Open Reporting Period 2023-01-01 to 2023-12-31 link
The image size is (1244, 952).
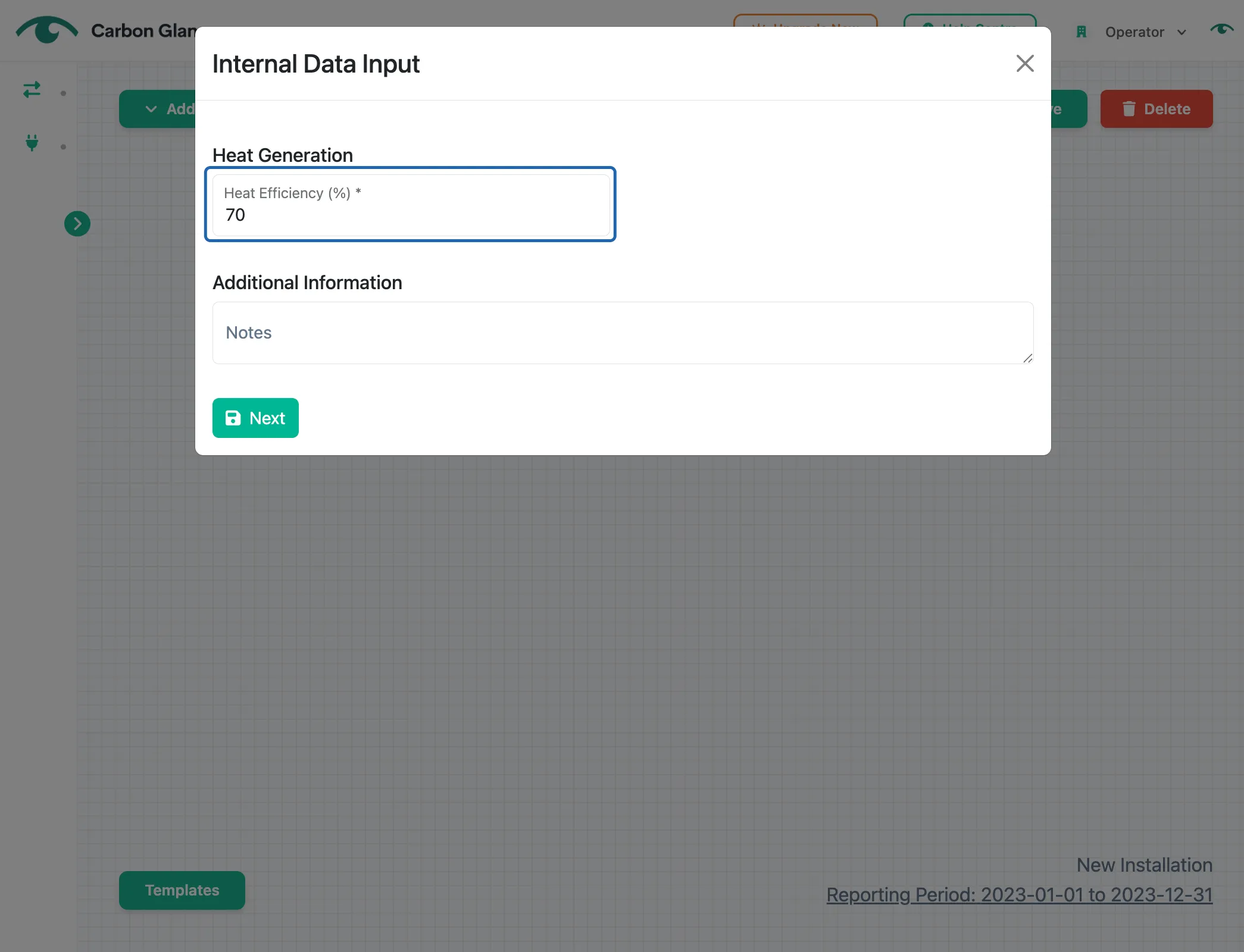pos(1019,895)
